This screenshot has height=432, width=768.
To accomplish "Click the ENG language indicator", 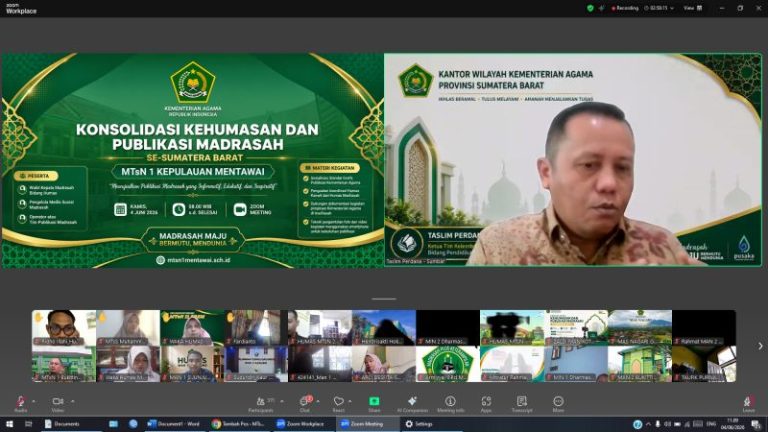I will pyautogui.click(x=711, y=424).
